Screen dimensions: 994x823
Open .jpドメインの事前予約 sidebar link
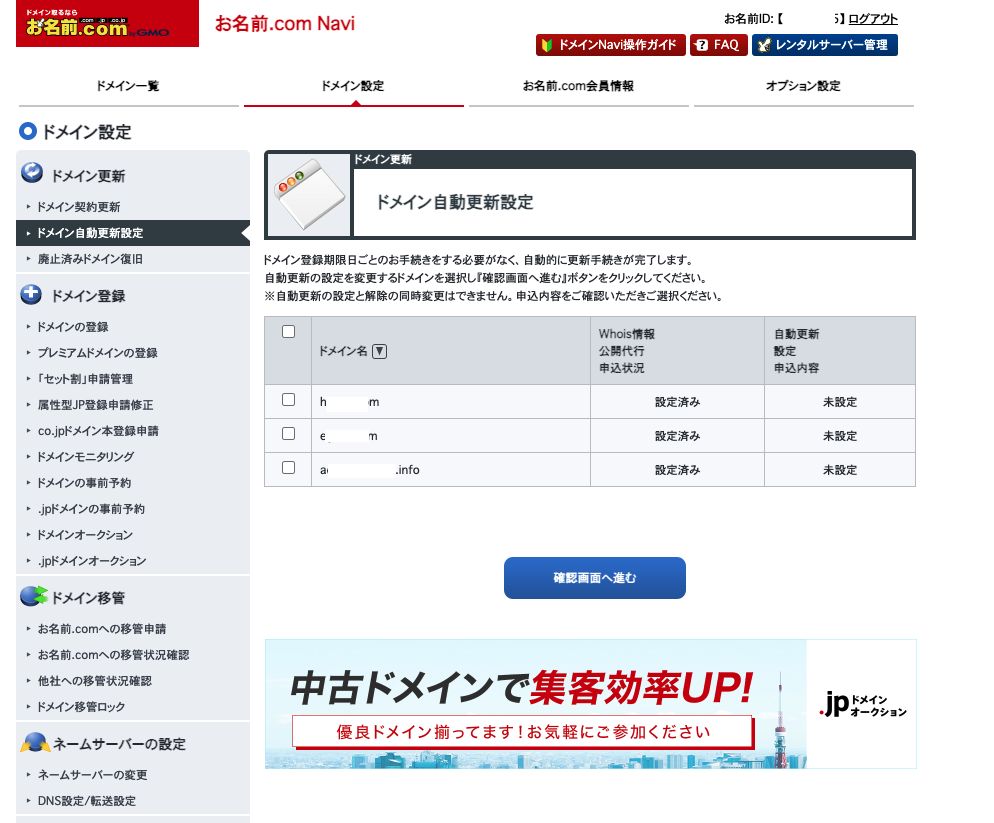[91, 509]
